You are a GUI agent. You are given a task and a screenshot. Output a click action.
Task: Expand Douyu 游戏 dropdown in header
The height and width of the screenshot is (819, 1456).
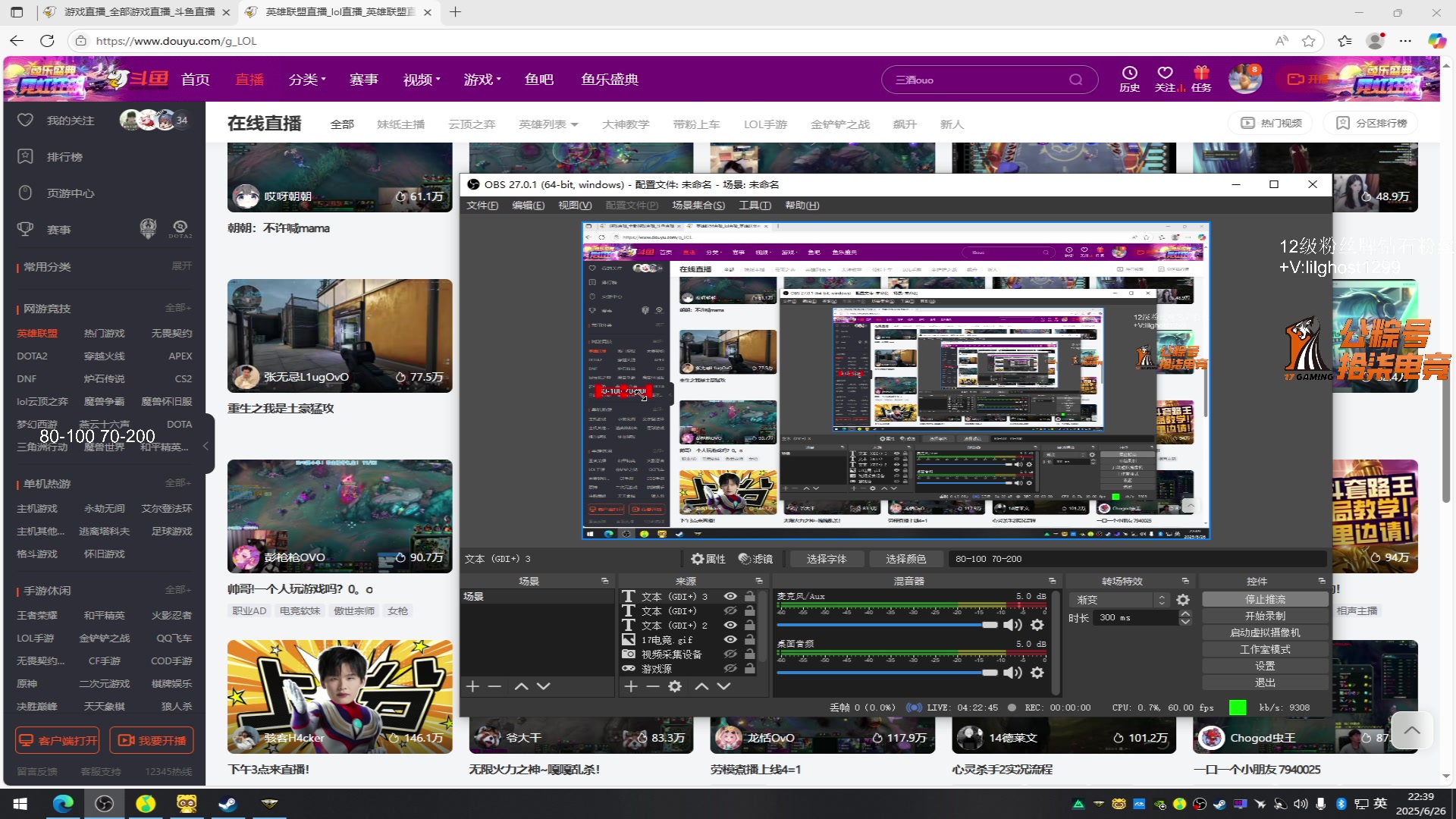coord(482,80)
